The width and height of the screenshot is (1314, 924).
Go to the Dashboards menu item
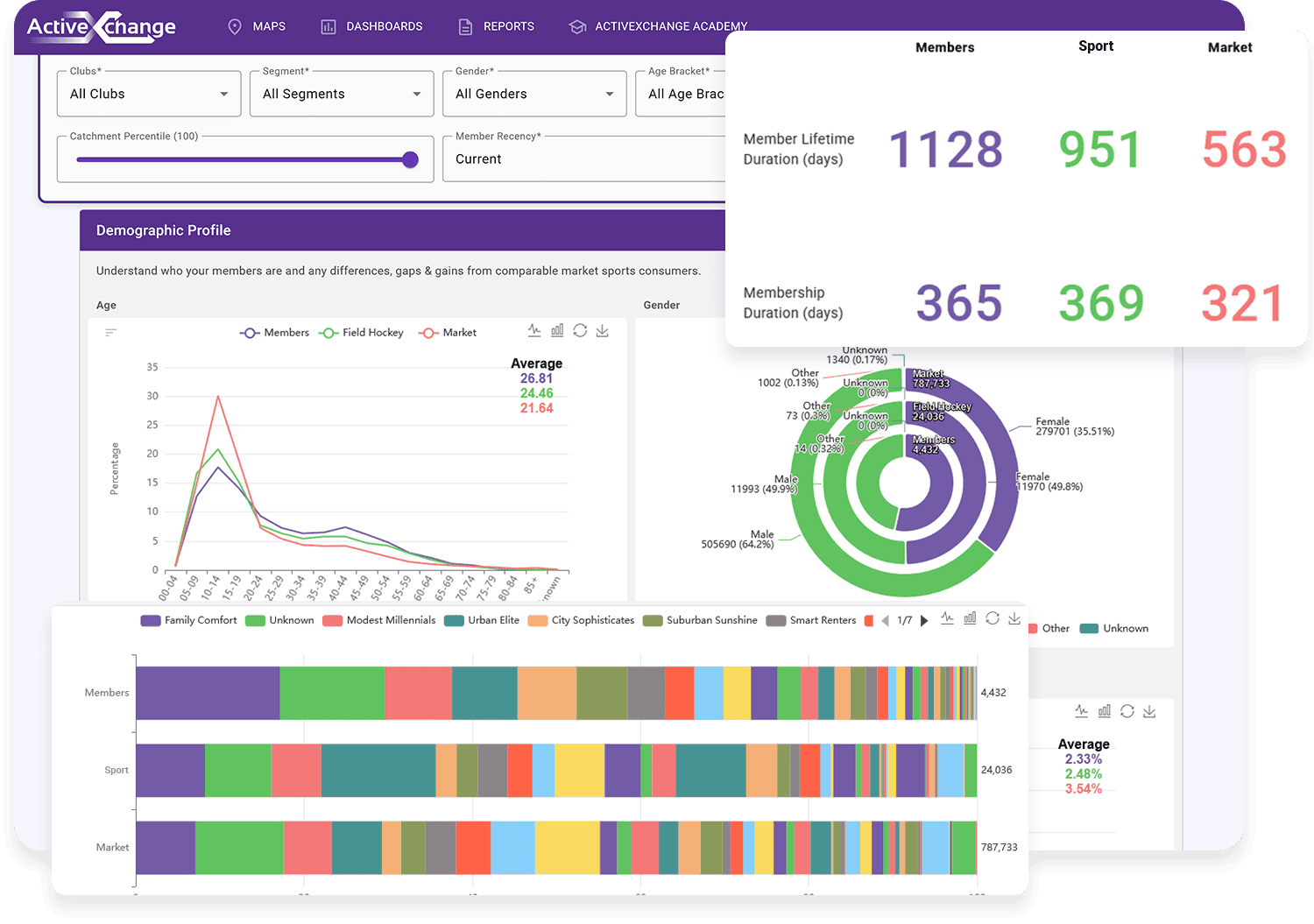coord(371,26)
